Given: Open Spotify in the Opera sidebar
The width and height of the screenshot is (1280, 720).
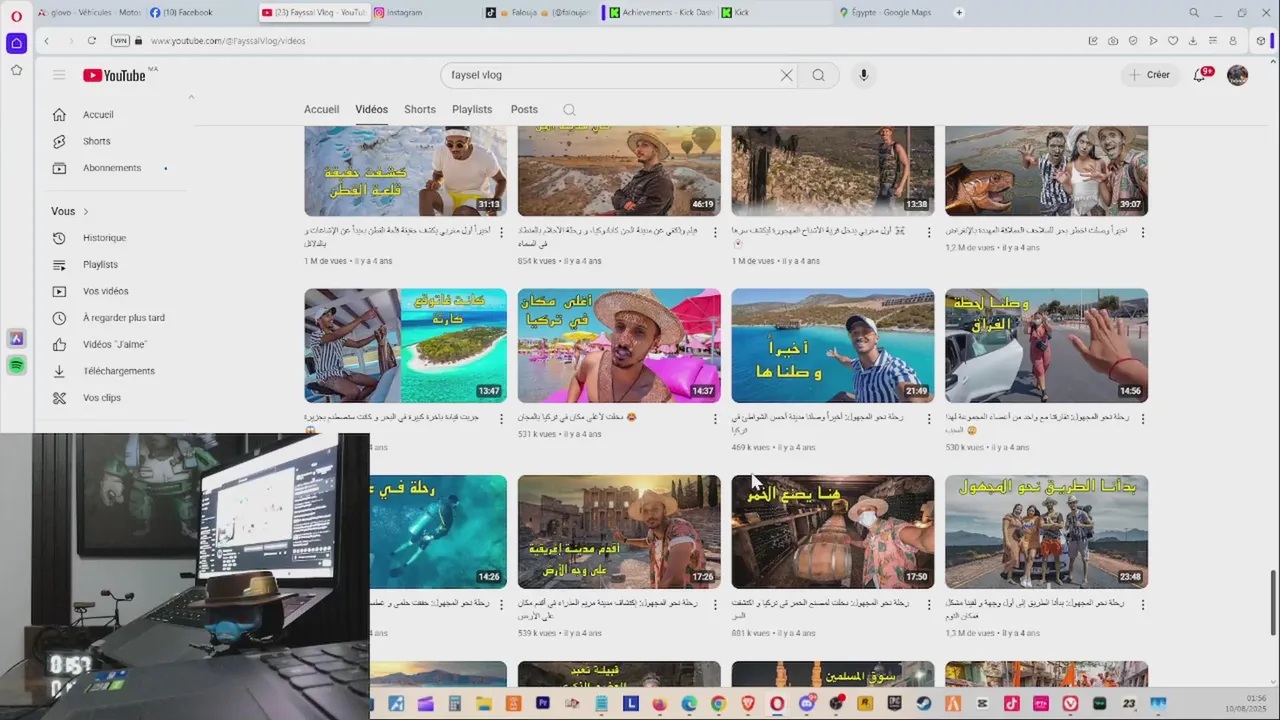Looking at the screenshot, I should [x=16, y=366].
